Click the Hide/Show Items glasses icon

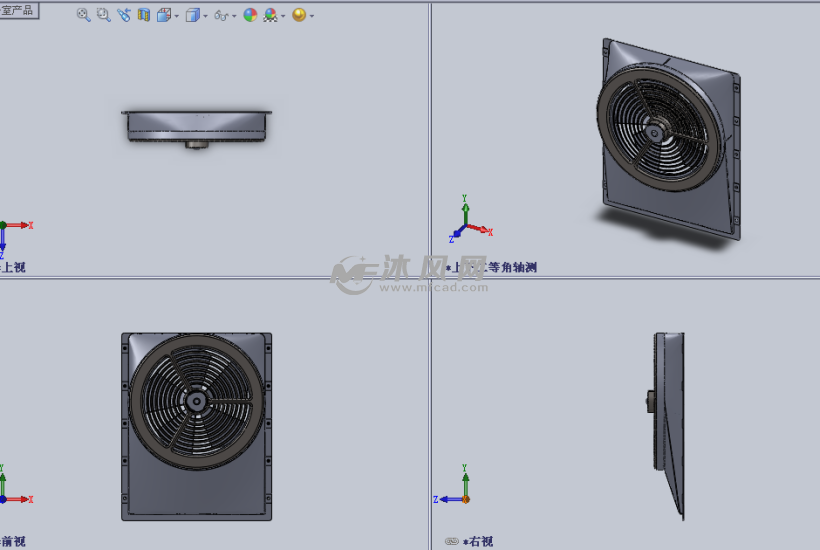coord(221,16)
